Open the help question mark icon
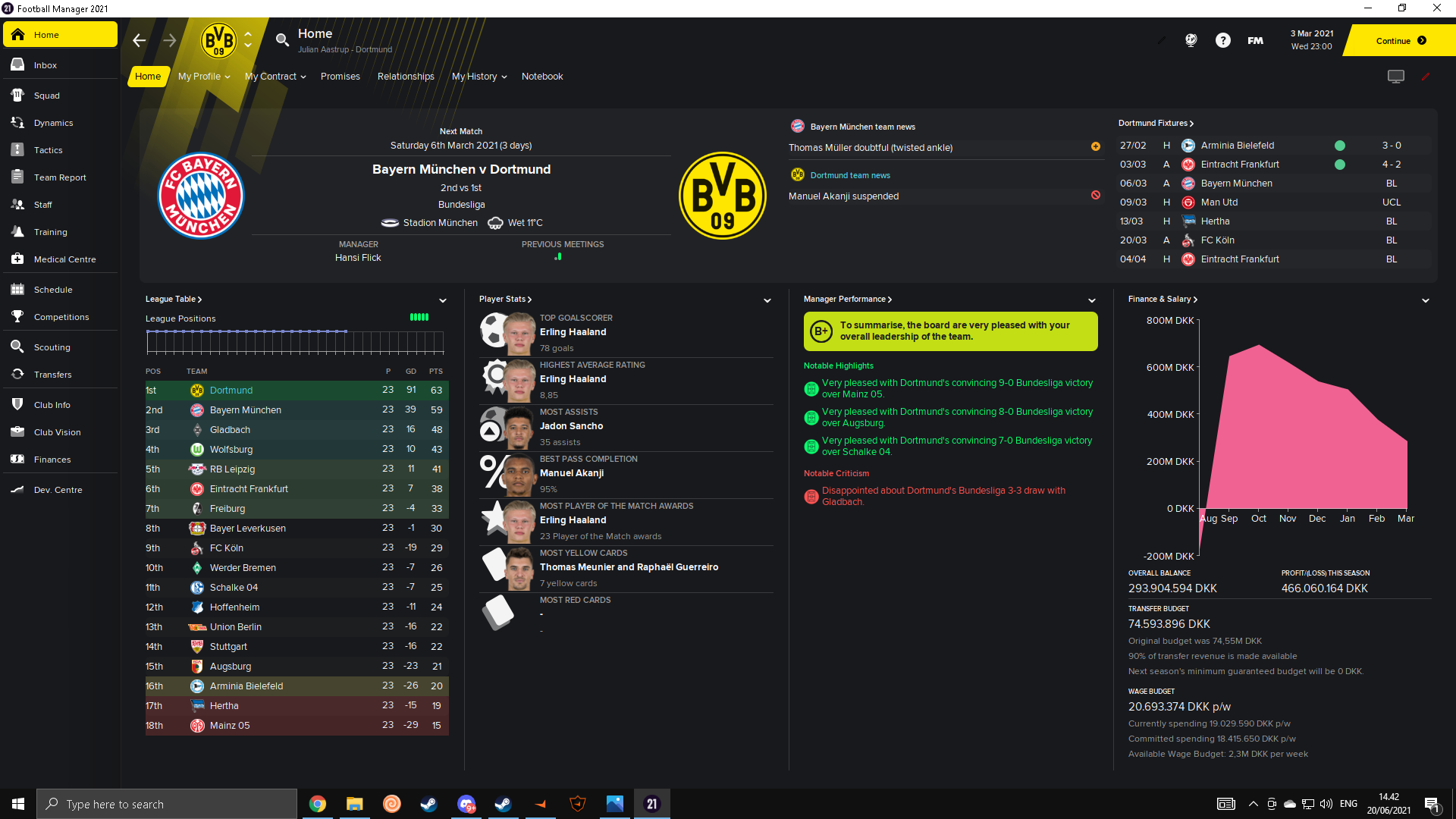The image size is (1456, 819). (1223, 40)
